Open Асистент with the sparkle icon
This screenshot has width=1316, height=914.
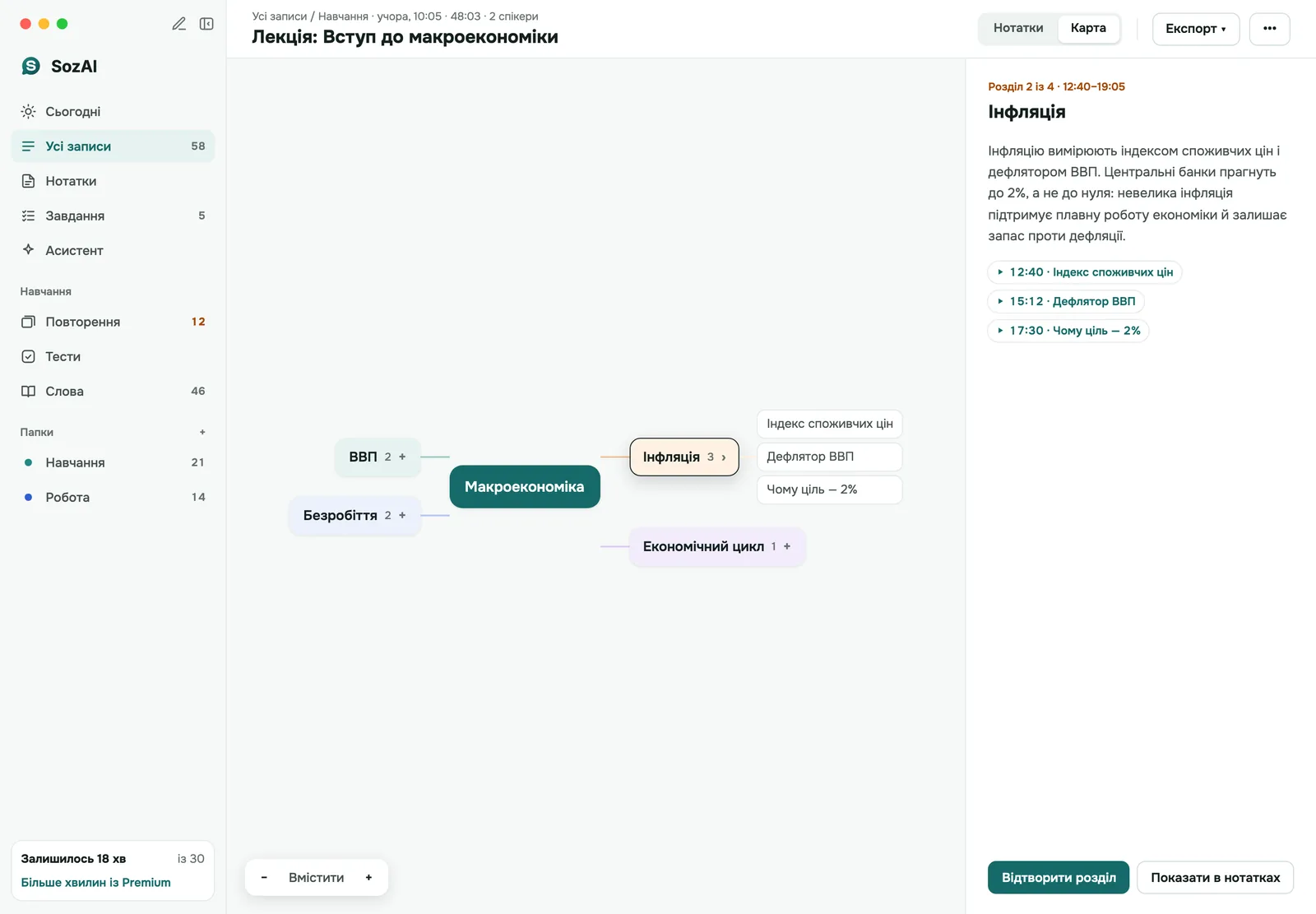pos(113,250)
